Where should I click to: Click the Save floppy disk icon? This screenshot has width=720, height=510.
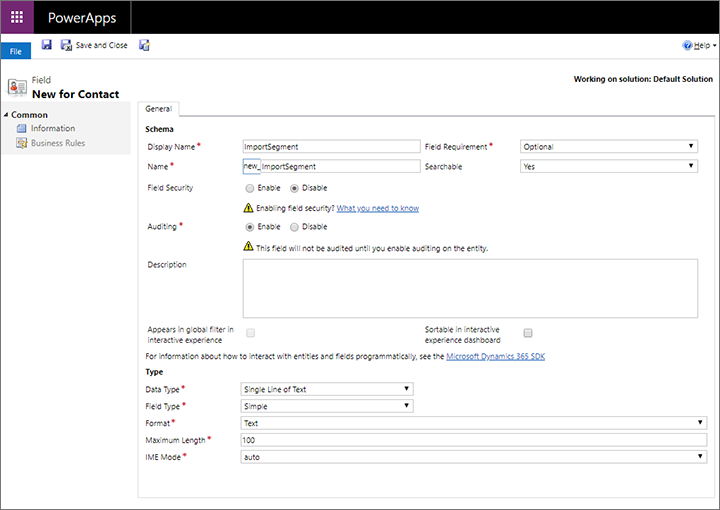(47, 45)
